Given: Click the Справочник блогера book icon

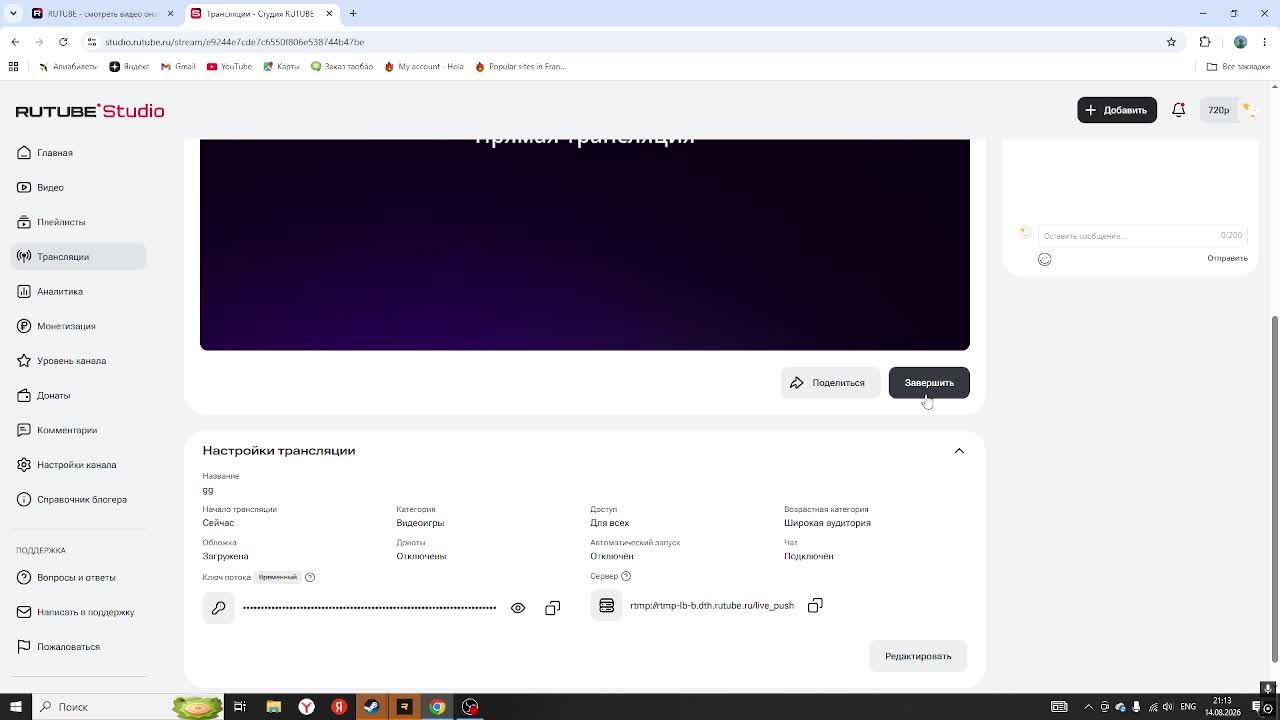Looking at the screenshot, I should pyautogui.click(x=24, y=499).
